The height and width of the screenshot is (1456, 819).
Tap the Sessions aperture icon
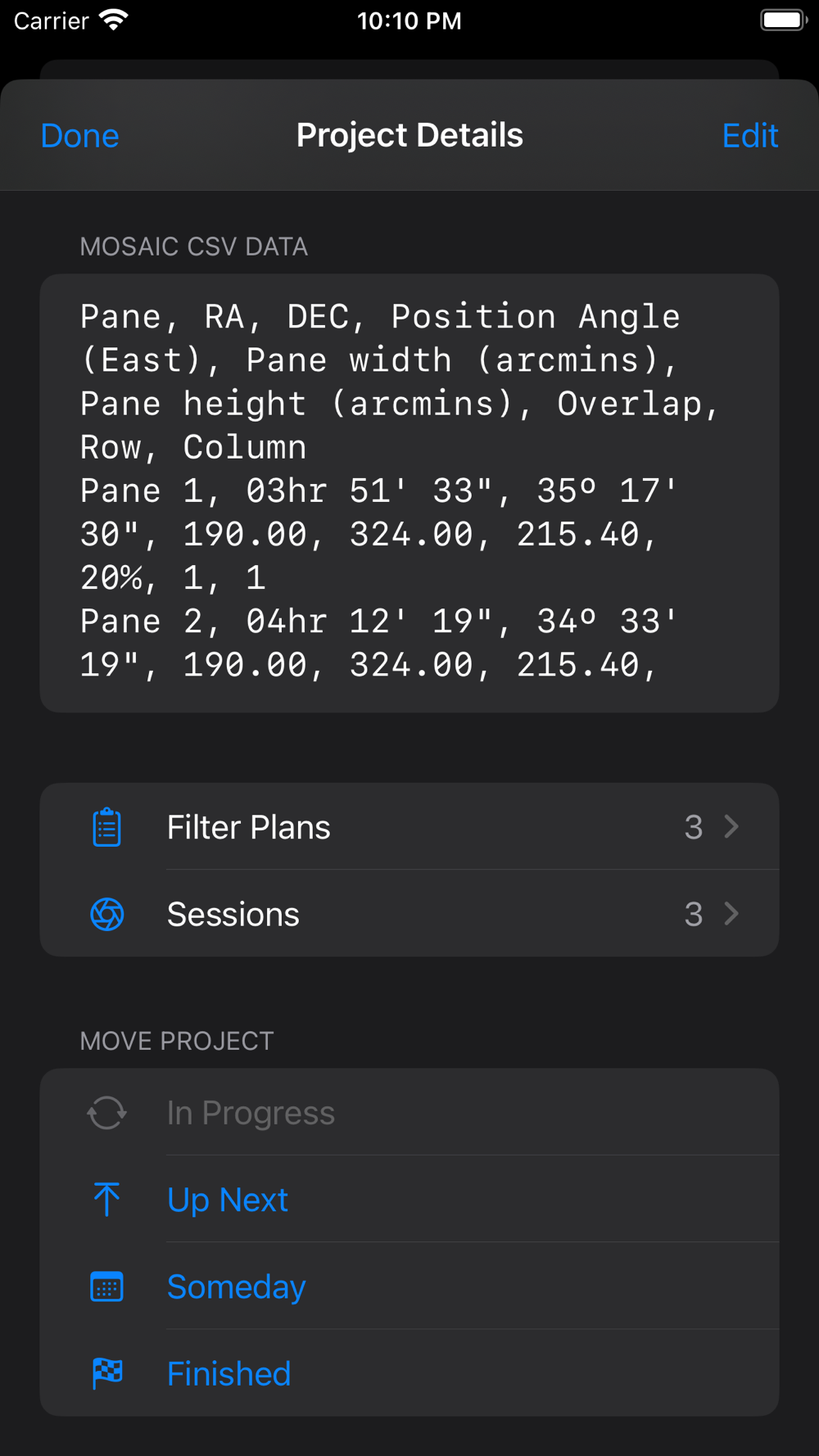point(106,914)
